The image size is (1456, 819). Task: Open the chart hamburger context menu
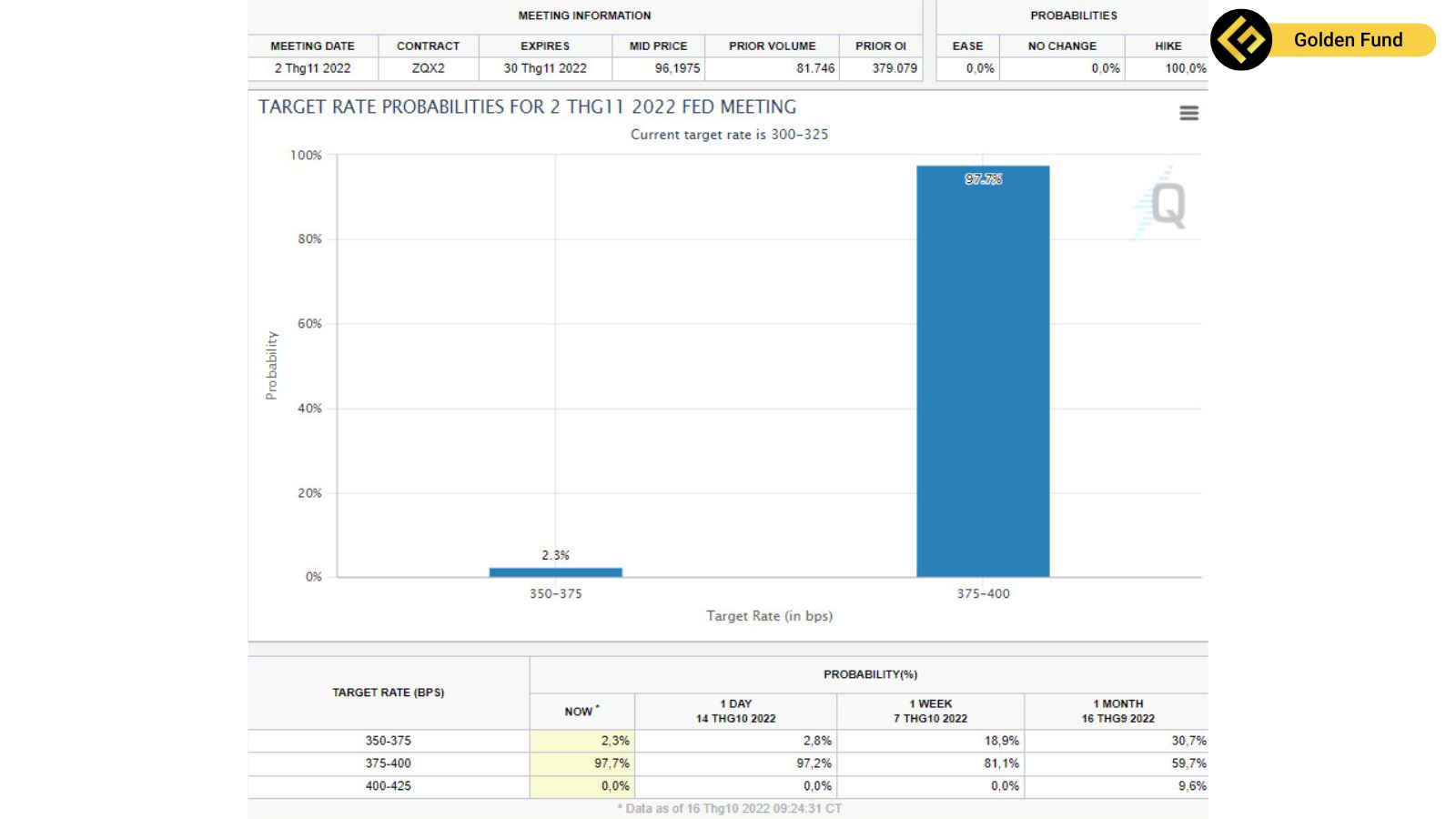pos(1188,113)
